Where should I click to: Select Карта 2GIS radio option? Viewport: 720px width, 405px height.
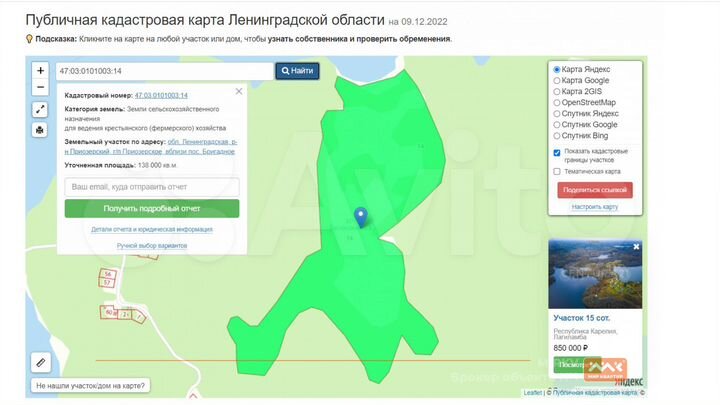tap(557, 91)
